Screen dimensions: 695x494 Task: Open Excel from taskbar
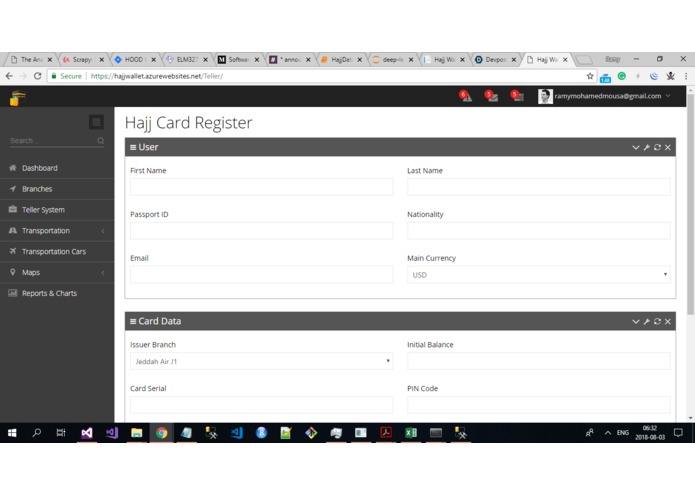[411, 433]
